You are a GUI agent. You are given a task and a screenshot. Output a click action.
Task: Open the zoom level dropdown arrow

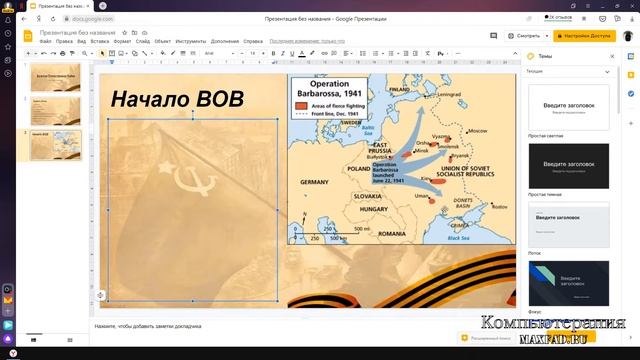coord(92,53)
